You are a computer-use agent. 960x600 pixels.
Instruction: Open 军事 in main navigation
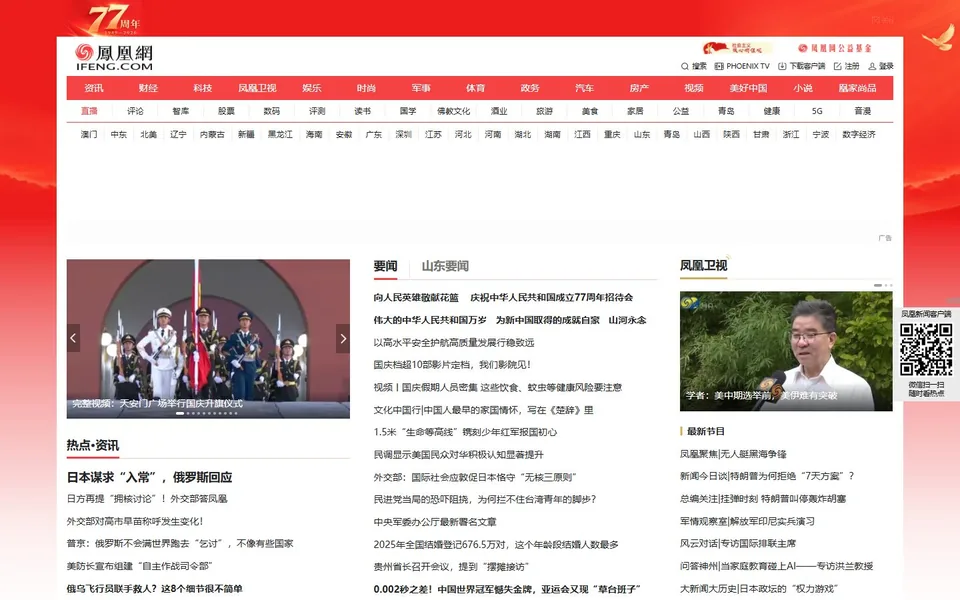point(421,88)
